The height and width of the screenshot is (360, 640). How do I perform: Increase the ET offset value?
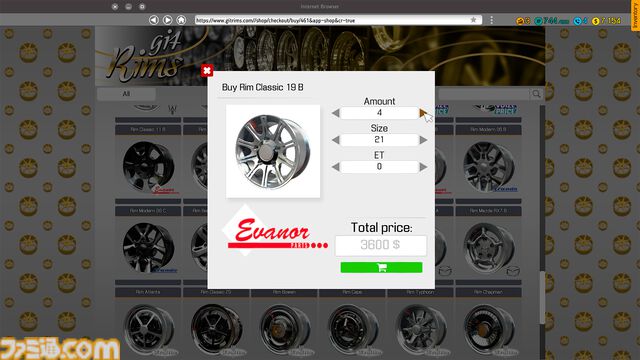(x=423, y=167)
